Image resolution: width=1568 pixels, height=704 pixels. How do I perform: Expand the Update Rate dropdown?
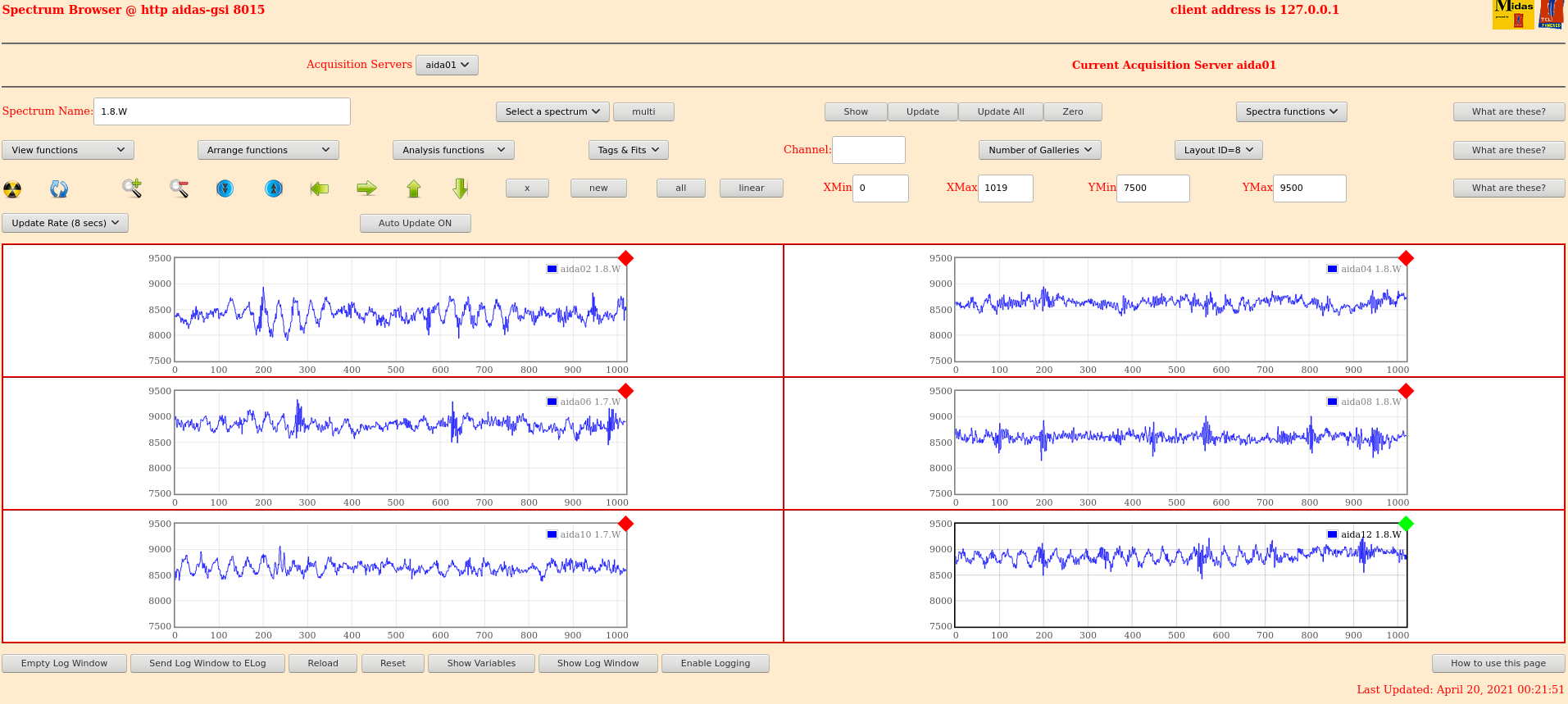click(66, 223)
